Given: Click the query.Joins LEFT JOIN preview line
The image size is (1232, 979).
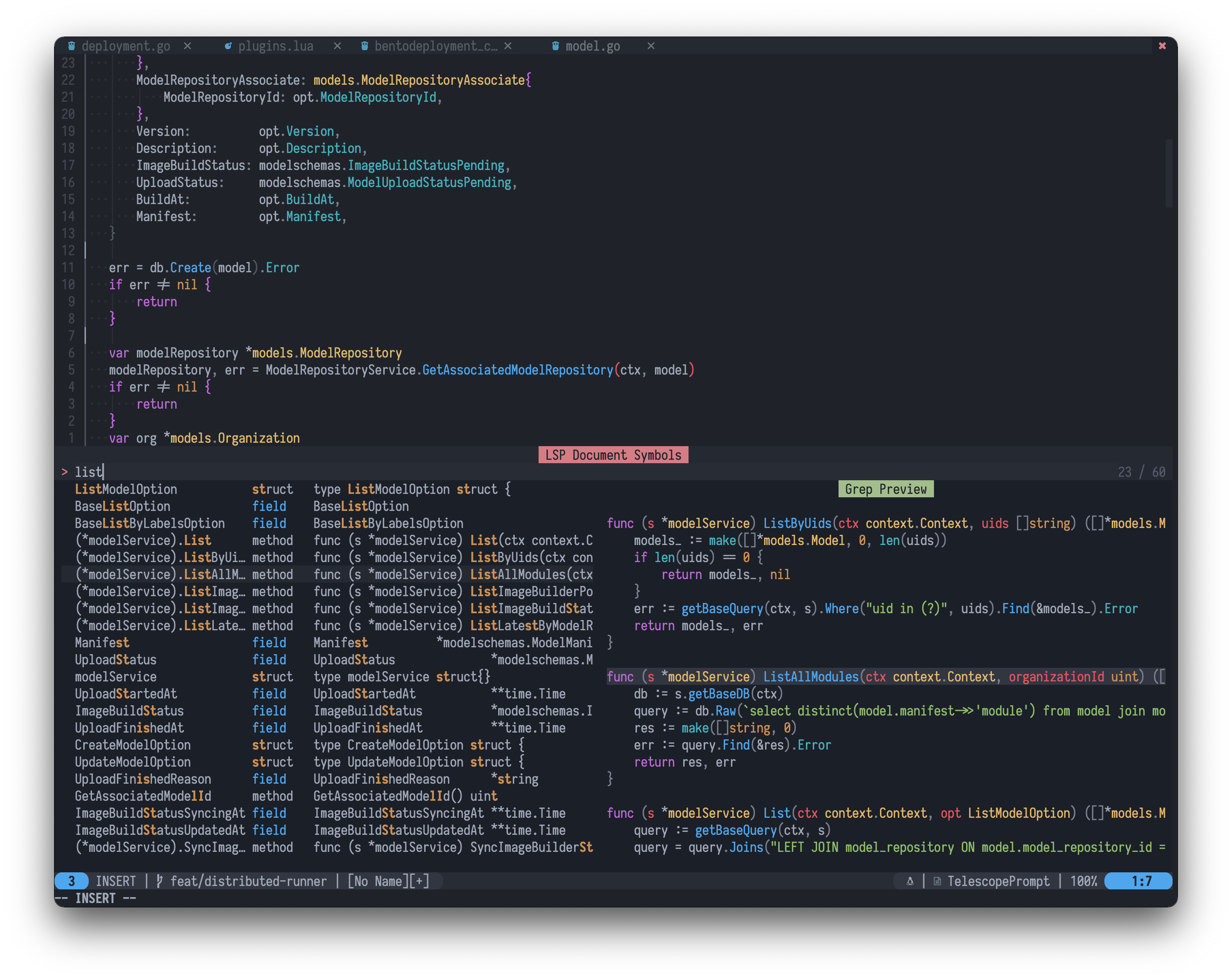Looking at the screenshot, I should point(899,847).
